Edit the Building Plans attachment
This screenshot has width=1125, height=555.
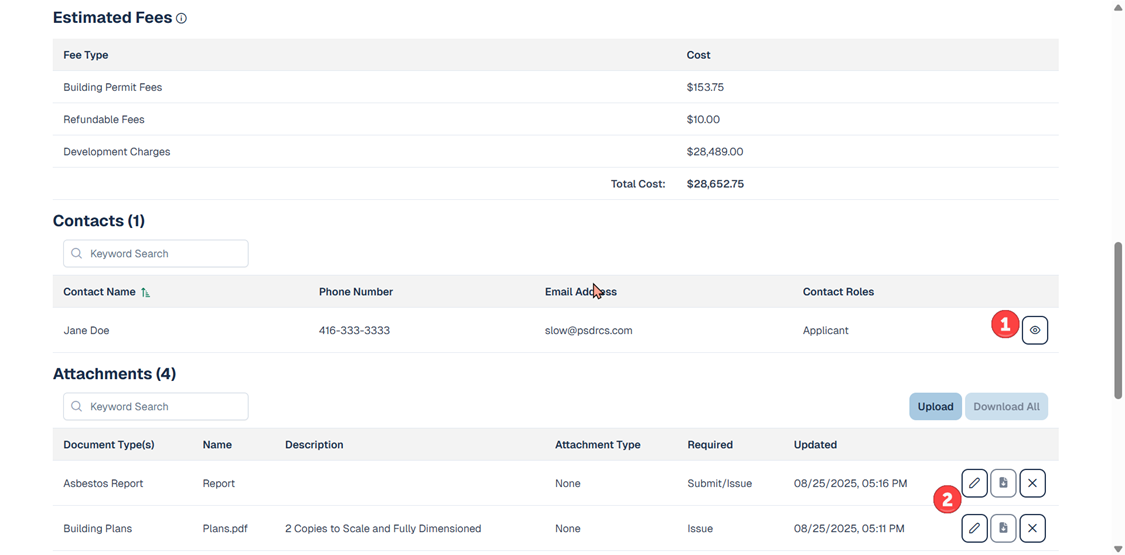coord(974,528)
